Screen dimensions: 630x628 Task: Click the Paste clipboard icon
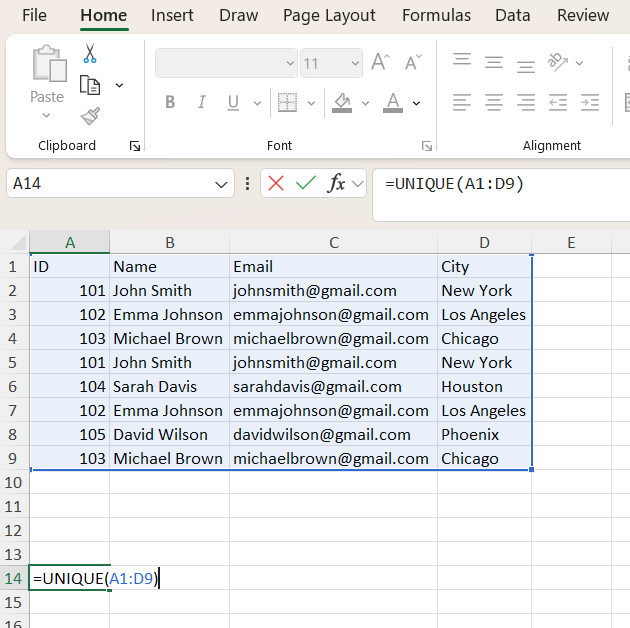click(49, 64)
